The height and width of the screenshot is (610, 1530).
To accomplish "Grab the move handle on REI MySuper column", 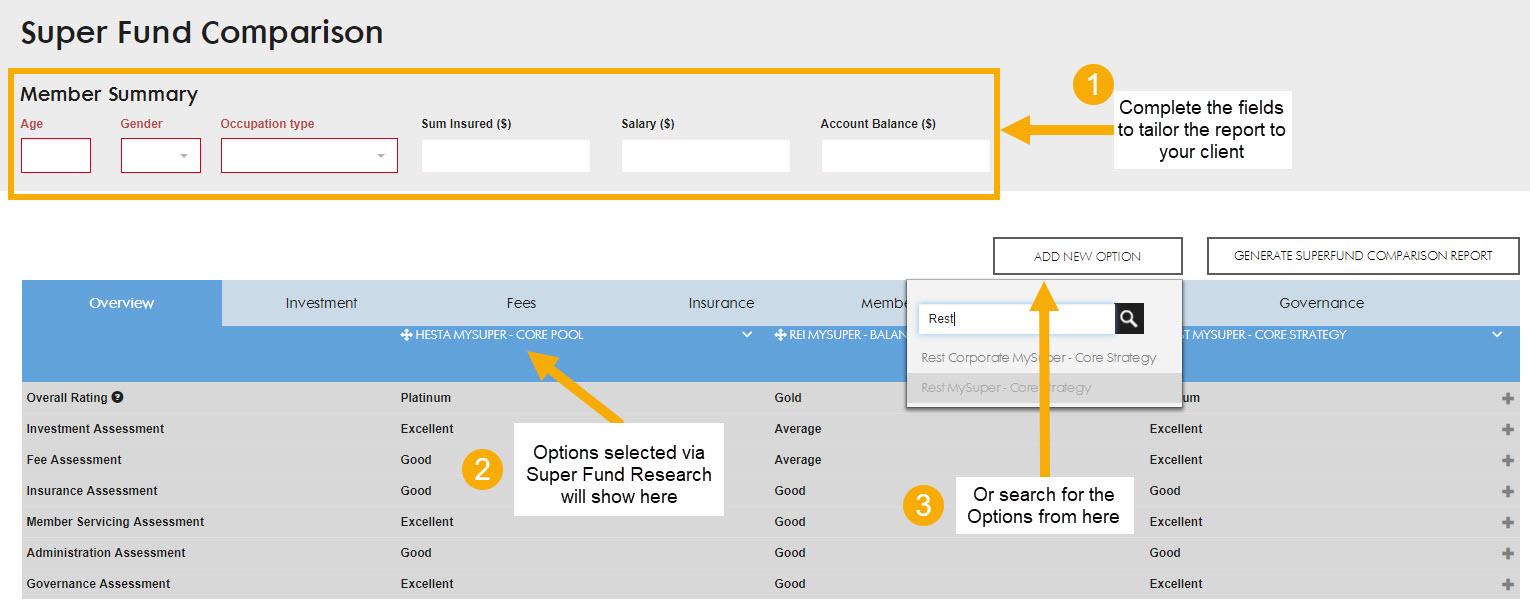I will [x=780, y=335].
